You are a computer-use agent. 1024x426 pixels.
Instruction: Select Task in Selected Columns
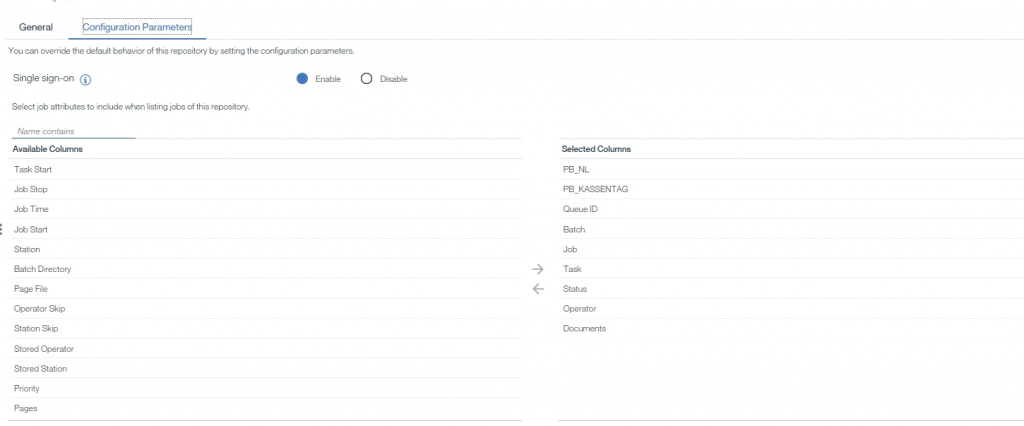(x=792, y=269)
